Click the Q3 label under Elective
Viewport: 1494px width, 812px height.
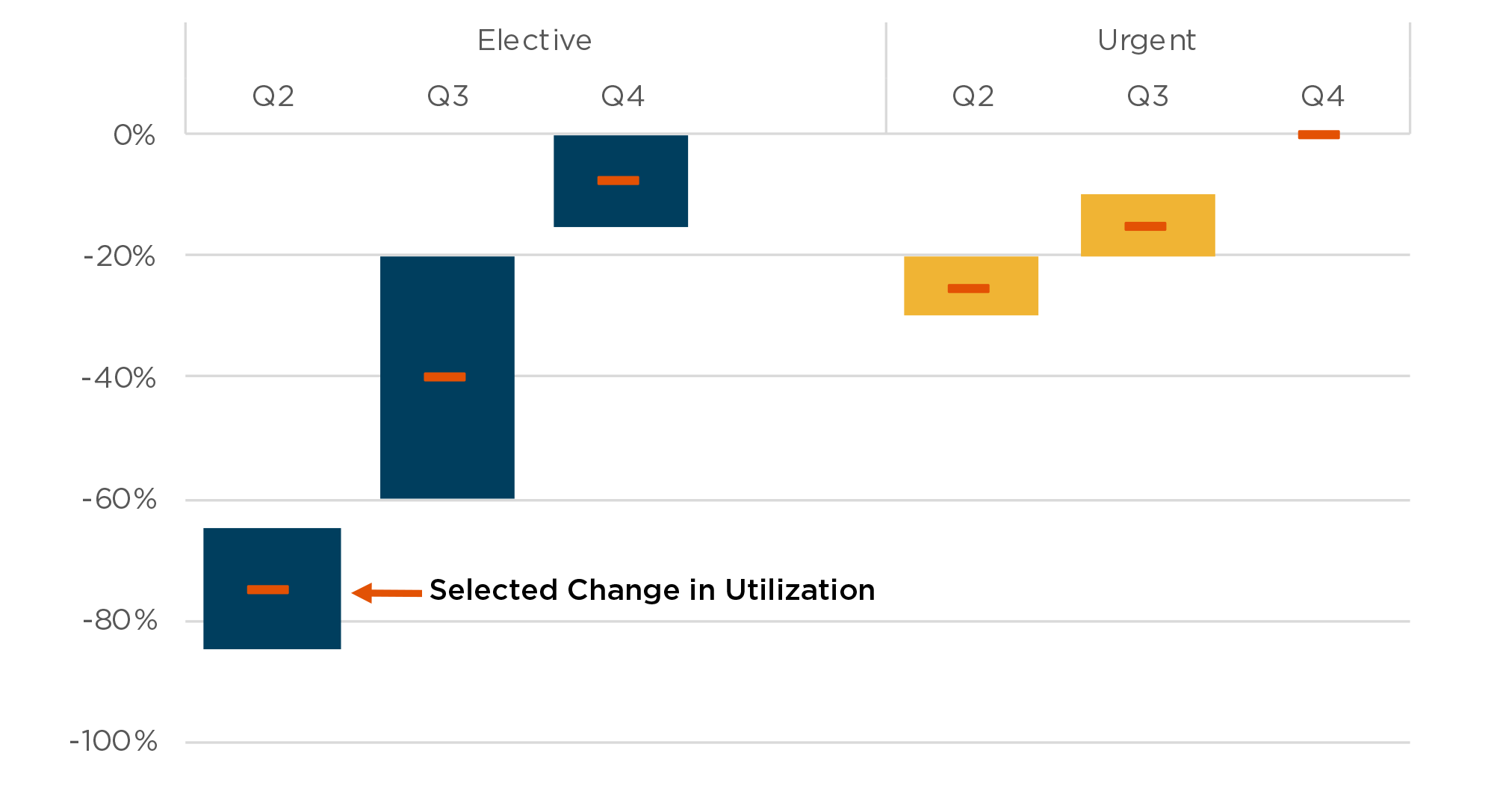pyautogui.click(x=448, y=96)
